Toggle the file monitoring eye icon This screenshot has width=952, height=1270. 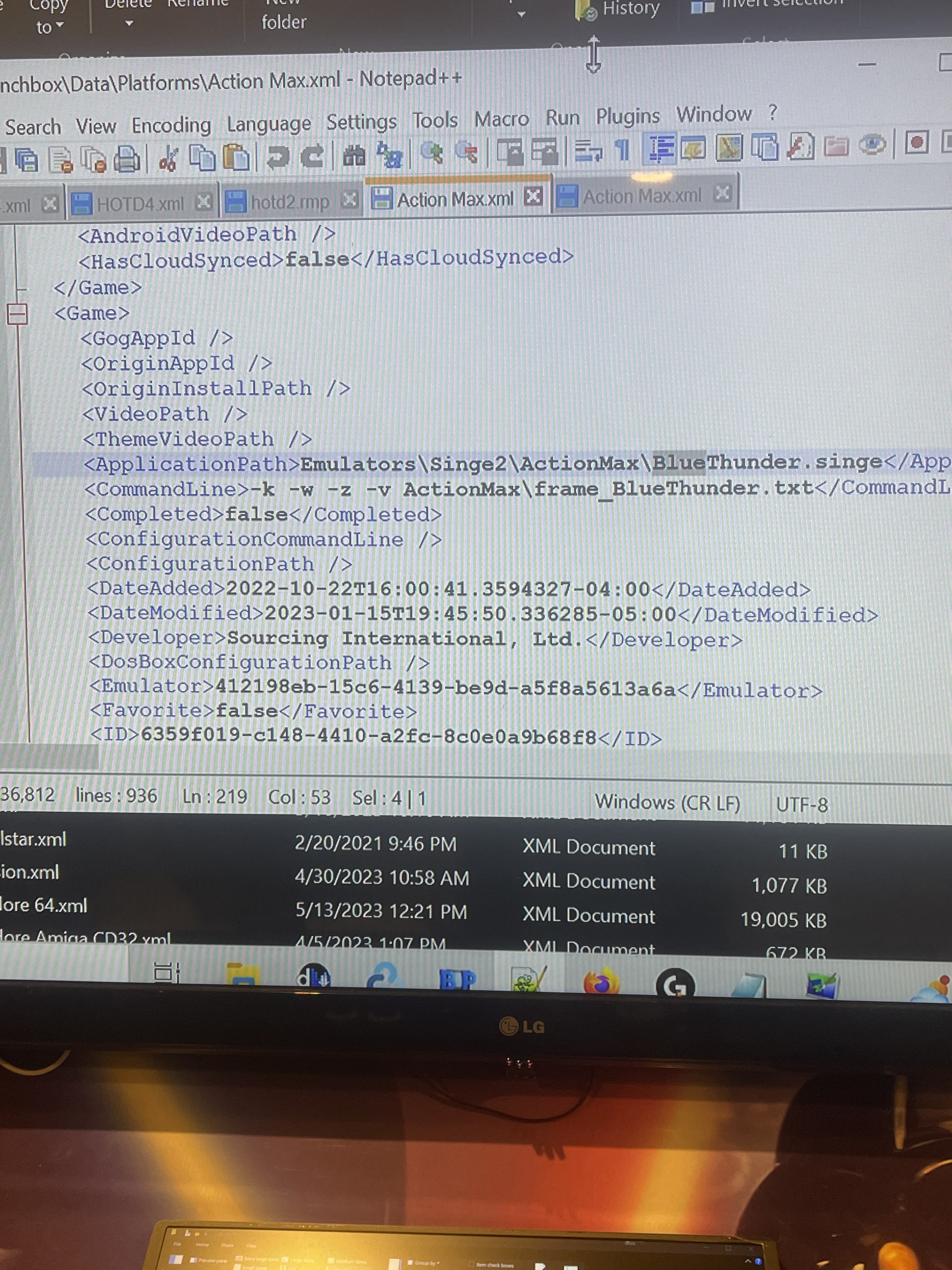pos(872,144)
